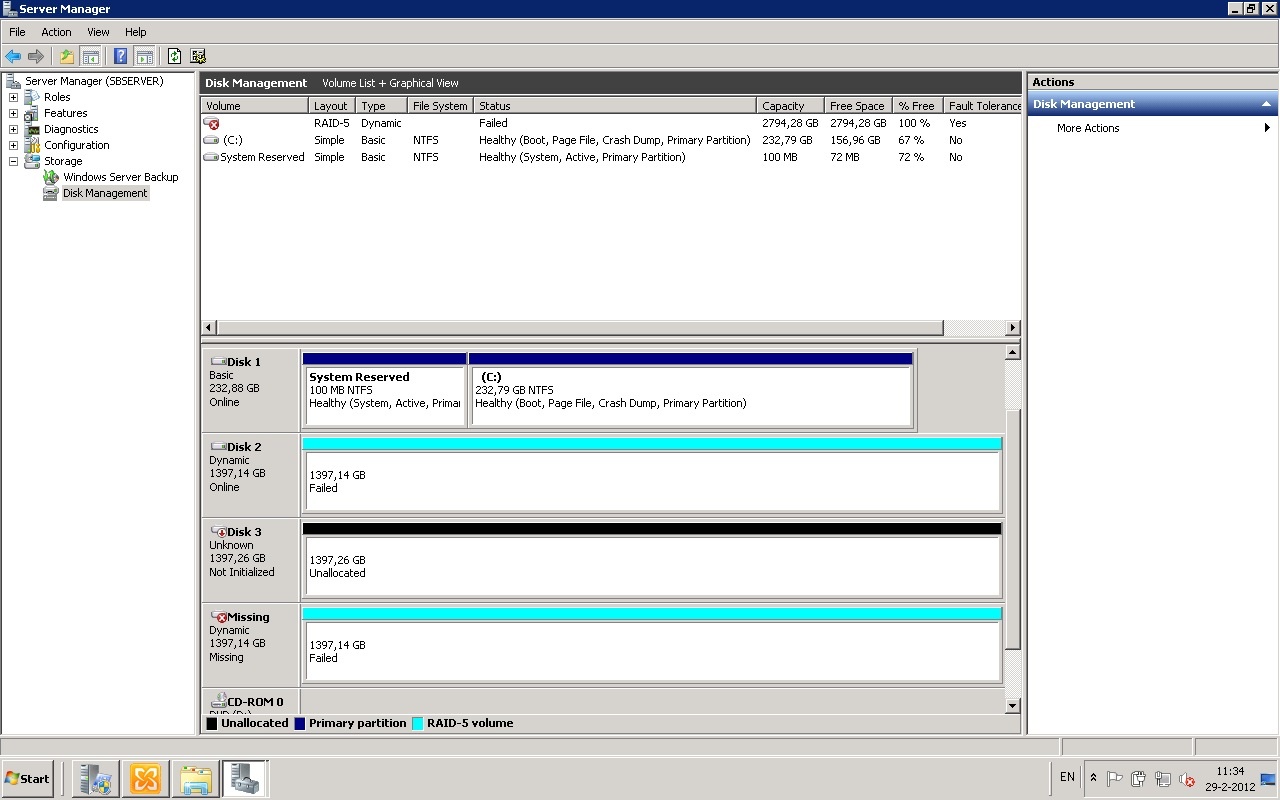Open Help using the blue question mark icon
Viewport: 1280px width, 800px height.
click(120, 55)
